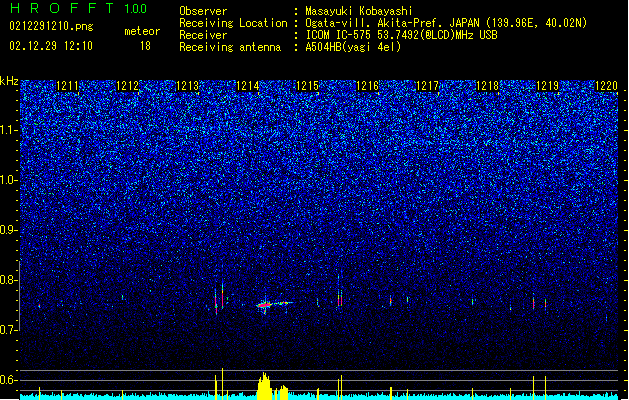Click the 1211 time marker
Viewport: 629px width, 400px height.
[x=67, y=86]
